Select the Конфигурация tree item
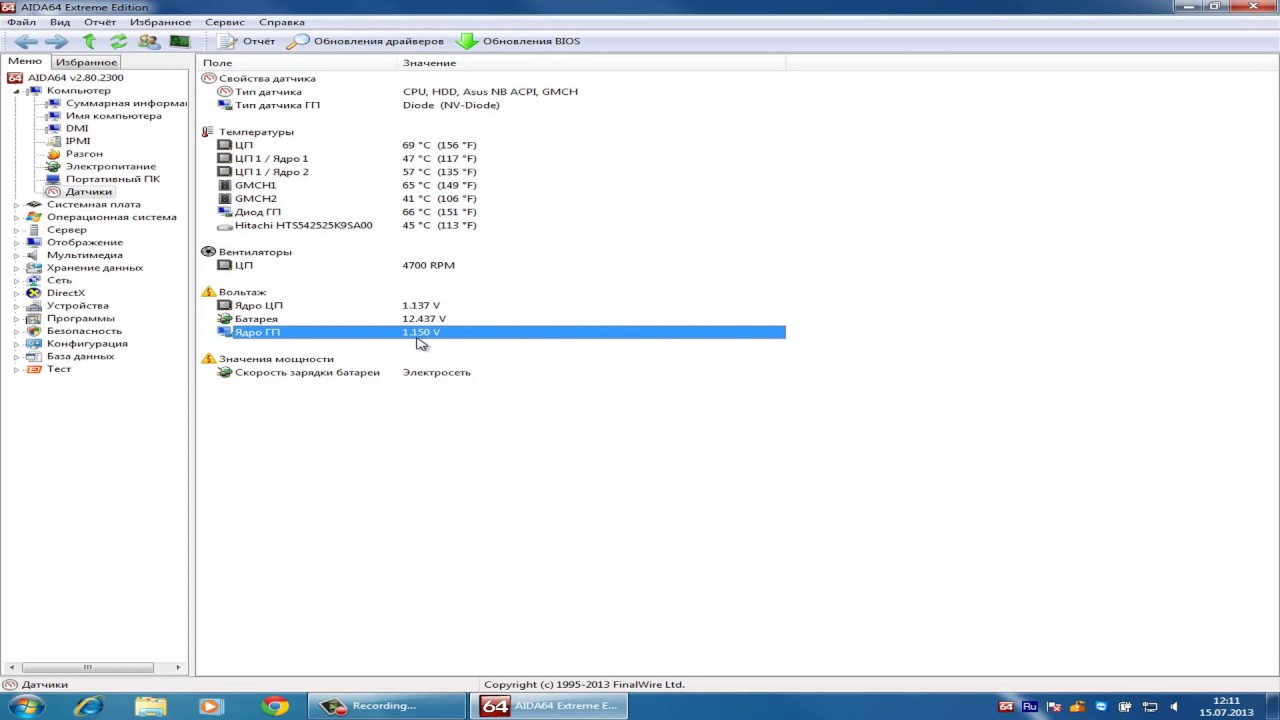This screenshot has height=720, width=1280. tap(87, 344)
